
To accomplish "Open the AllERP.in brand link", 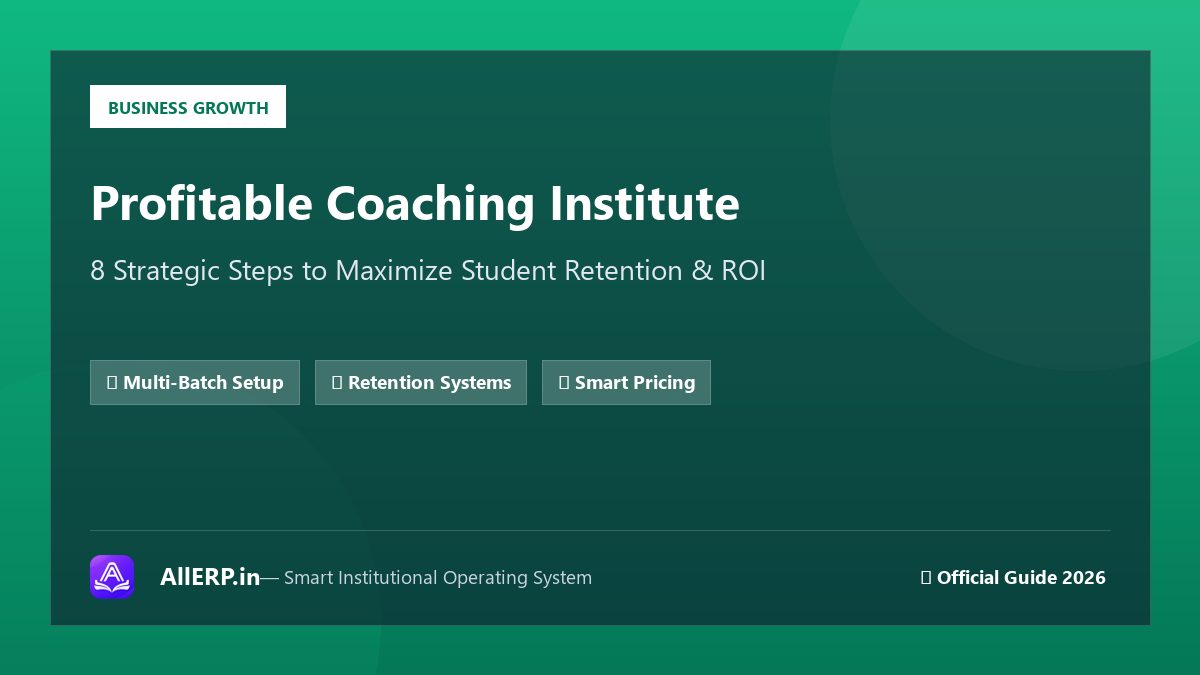I will pos(210,577).
